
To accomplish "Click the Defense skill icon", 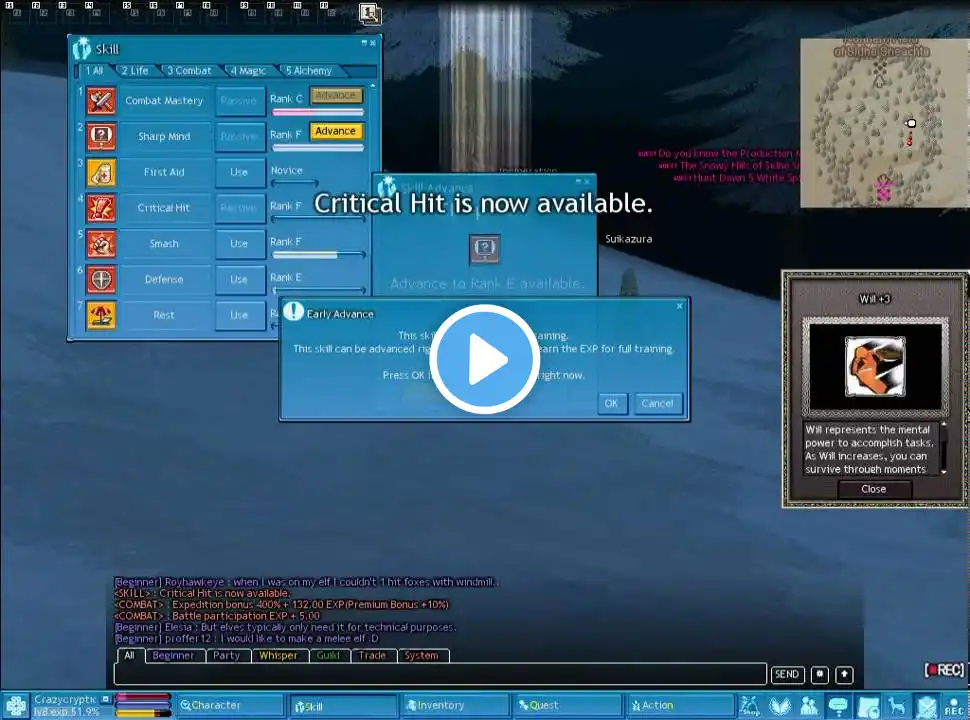I will 101,280.
